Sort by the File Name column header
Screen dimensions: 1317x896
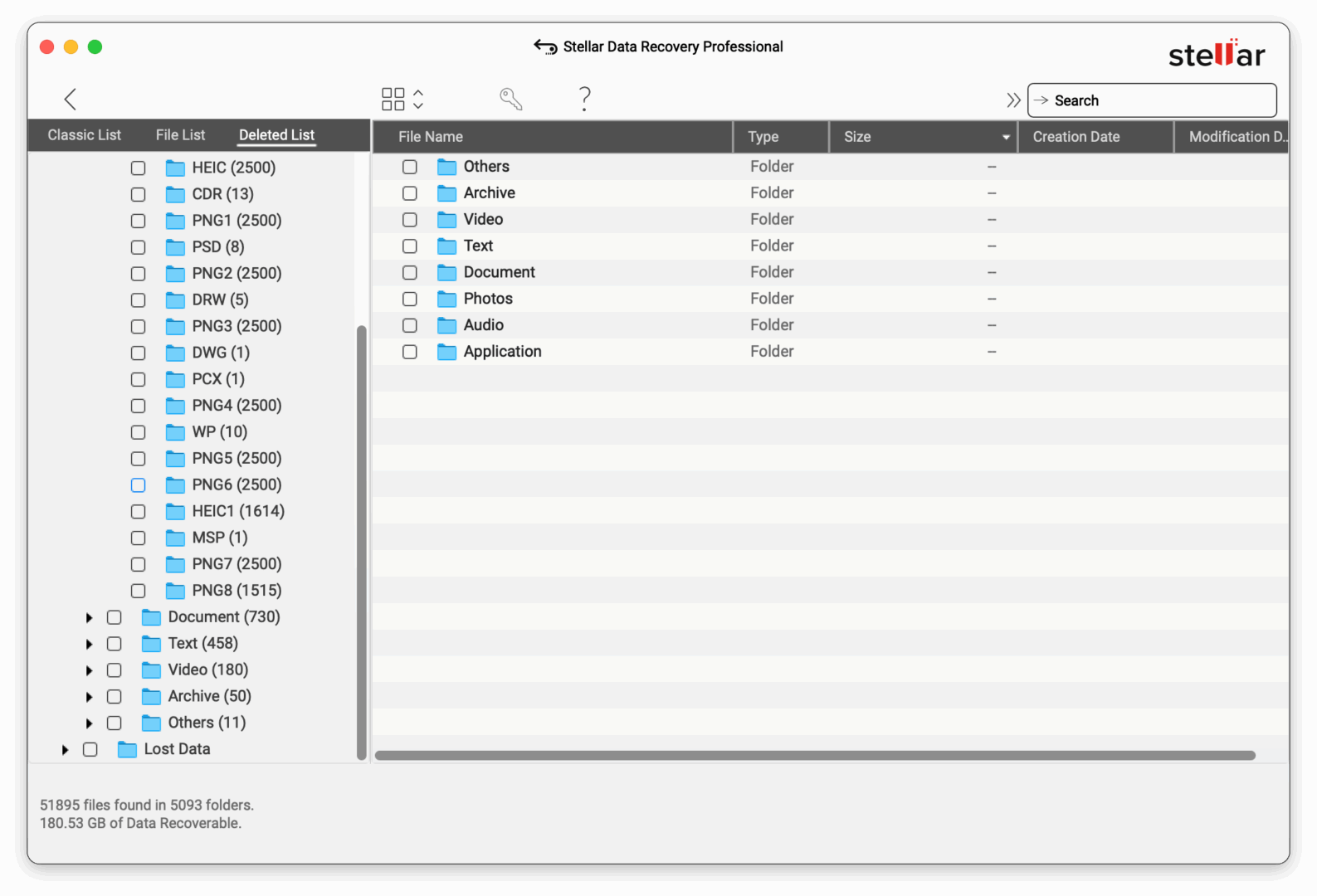coord(553,137)
